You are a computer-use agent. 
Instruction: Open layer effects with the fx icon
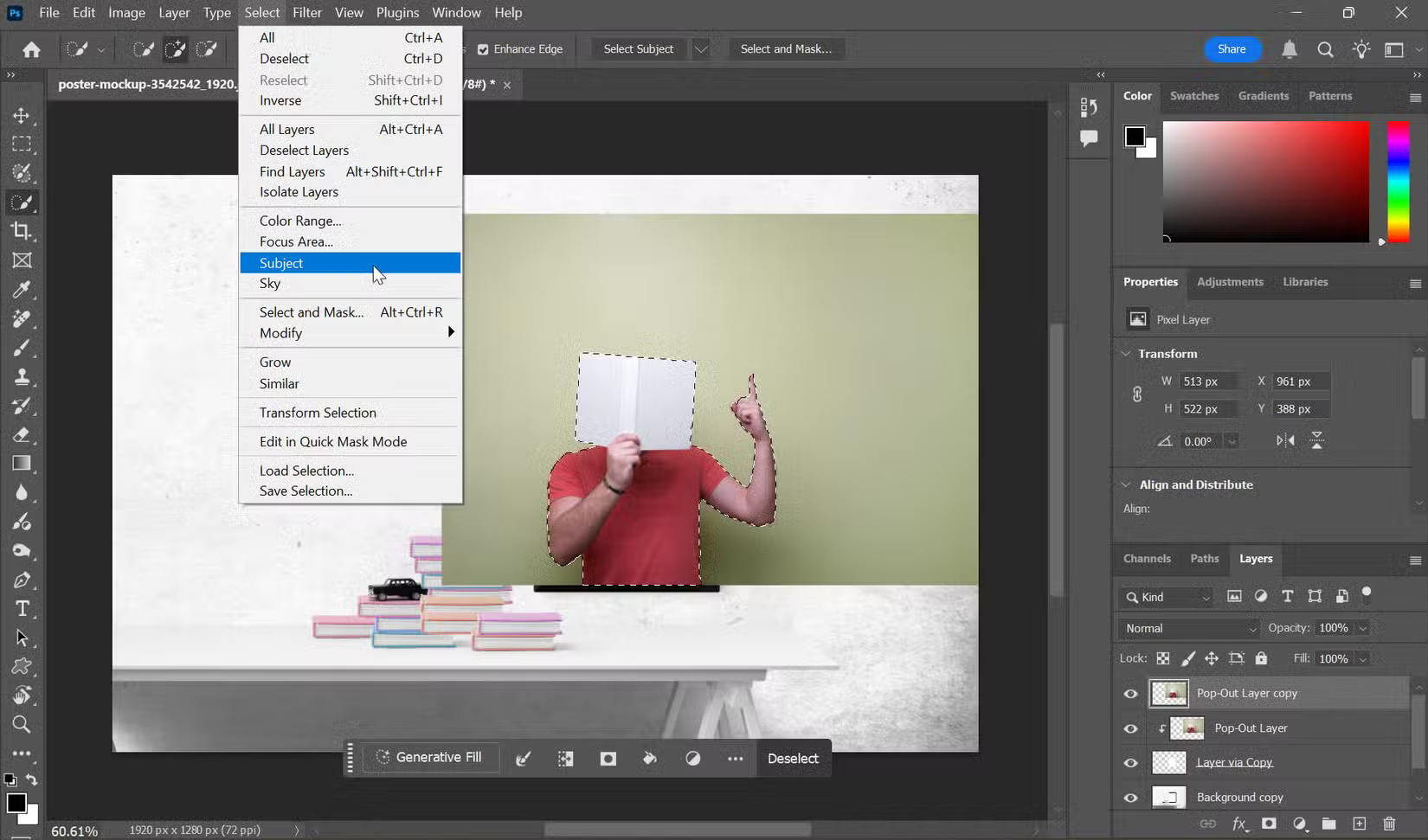(1240, 824)
